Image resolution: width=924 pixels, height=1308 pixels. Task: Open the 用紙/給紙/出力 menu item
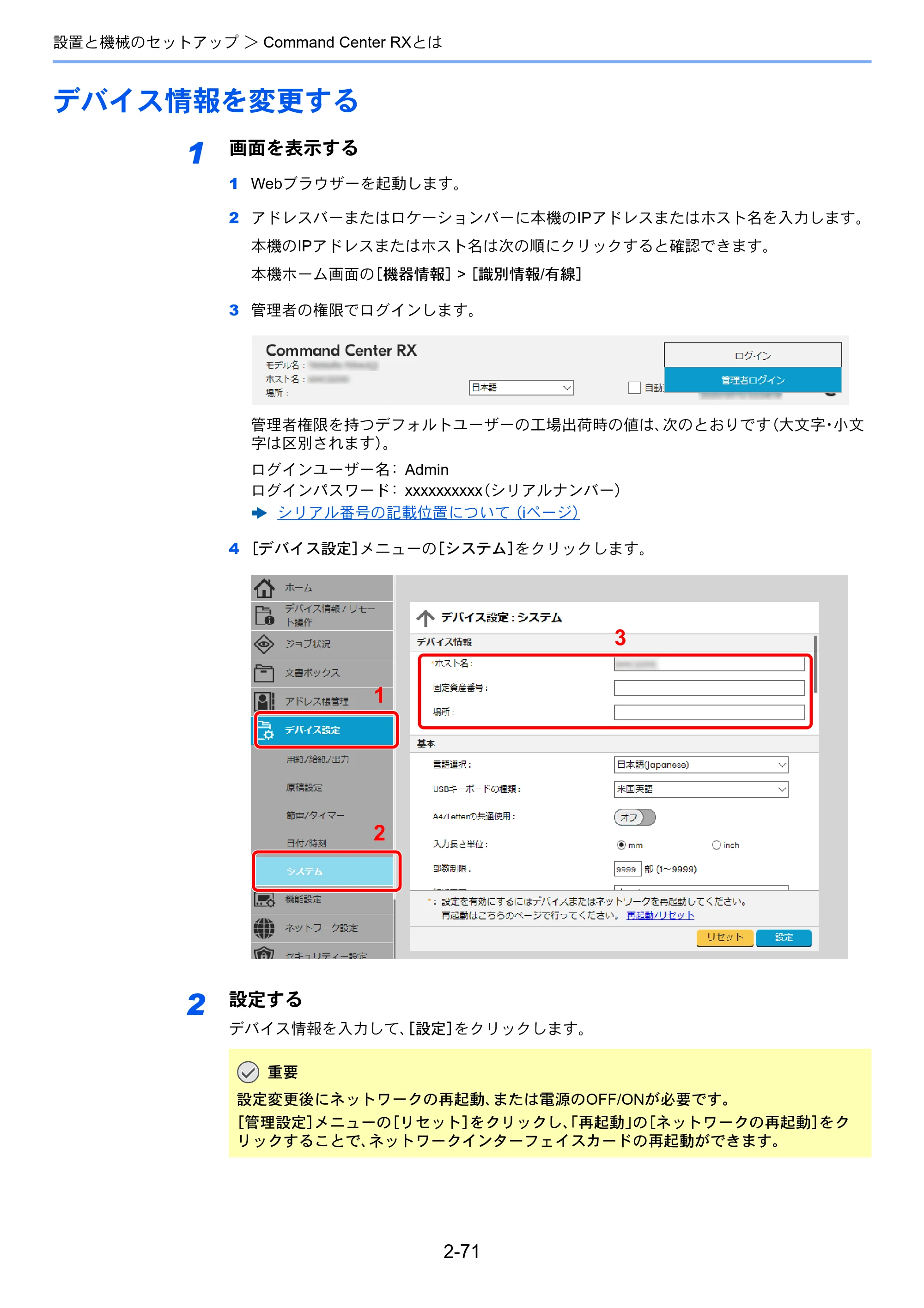[317, 760]
